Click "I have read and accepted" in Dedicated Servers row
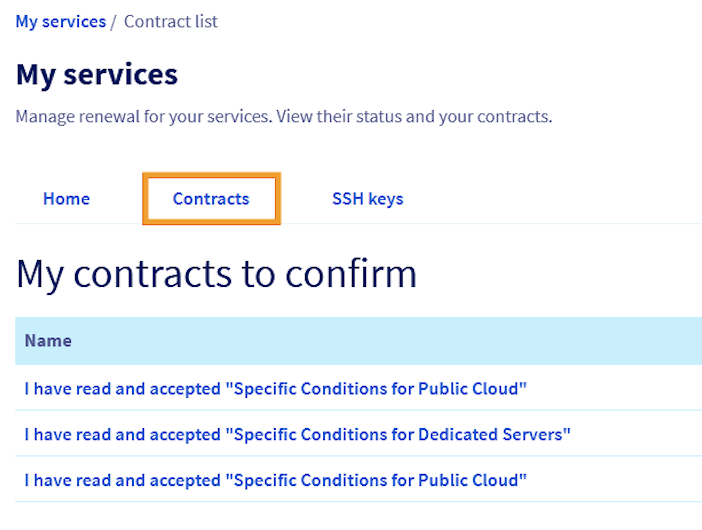The width and height of the screenshot is (702, 530). (x=122, y=434)
